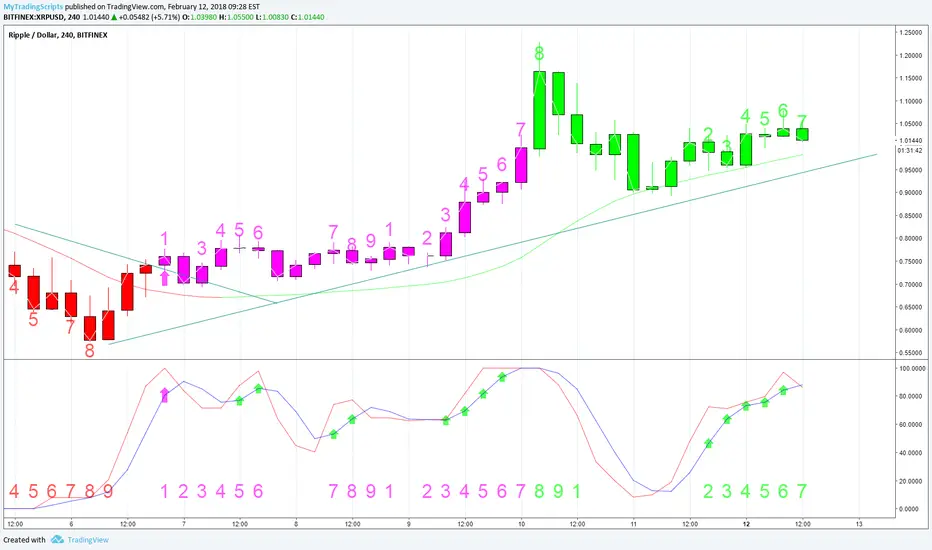Click the 0.55000 price axis label
The width and height of the screenshot is (932, 550).
911,353
